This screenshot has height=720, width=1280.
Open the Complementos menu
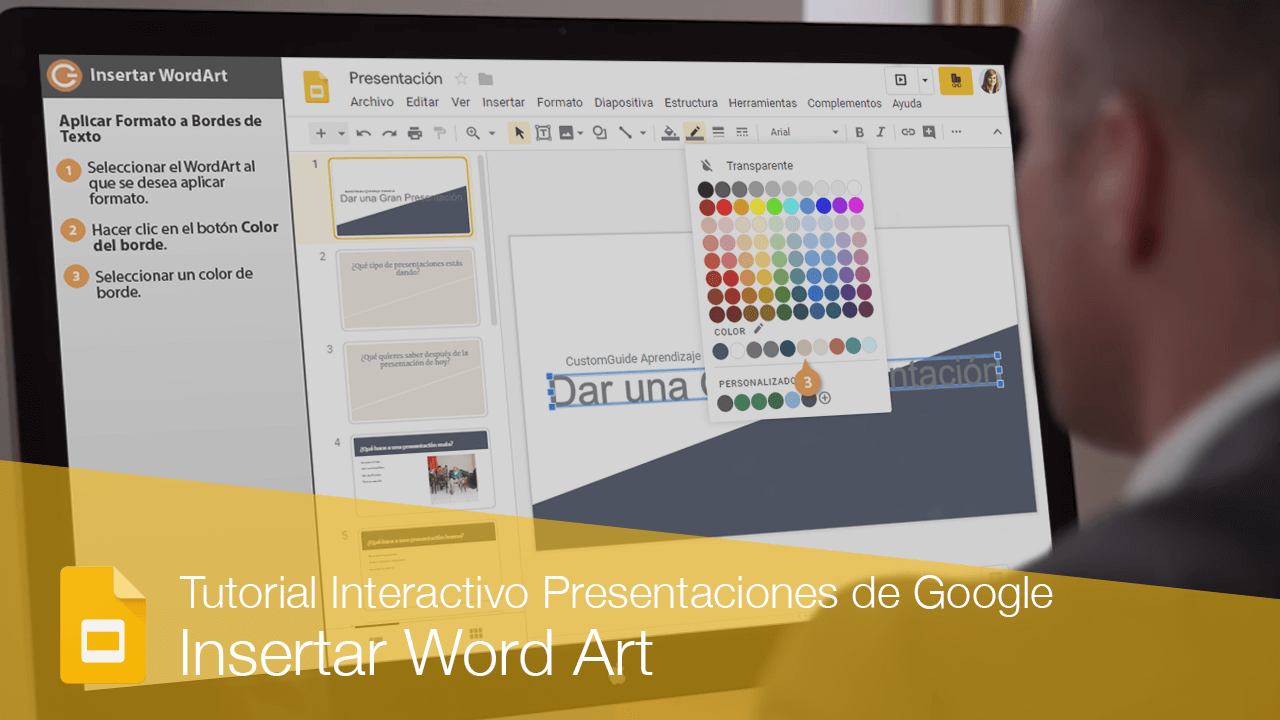point(844,103)
